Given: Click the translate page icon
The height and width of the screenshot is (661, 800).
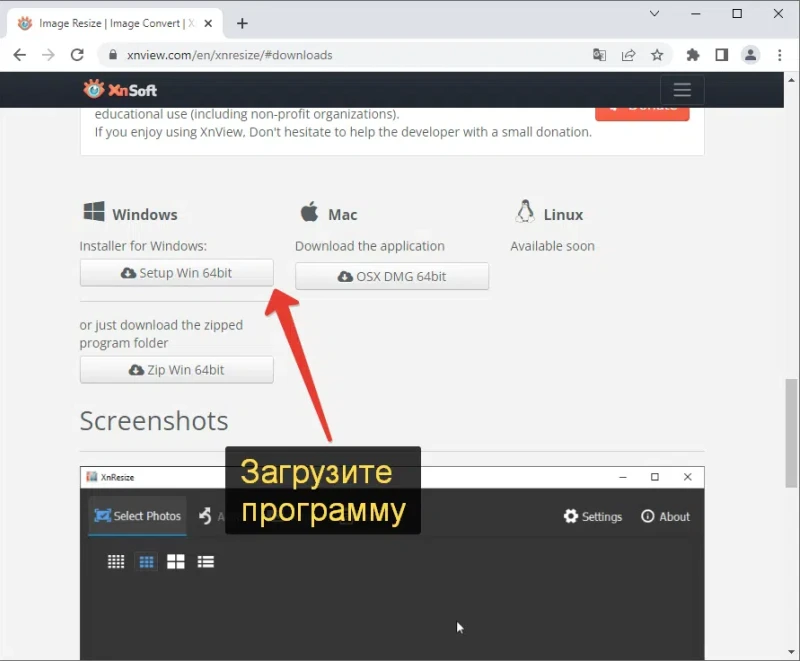Looking at the screenshot, I should click(x=599, y=55).
